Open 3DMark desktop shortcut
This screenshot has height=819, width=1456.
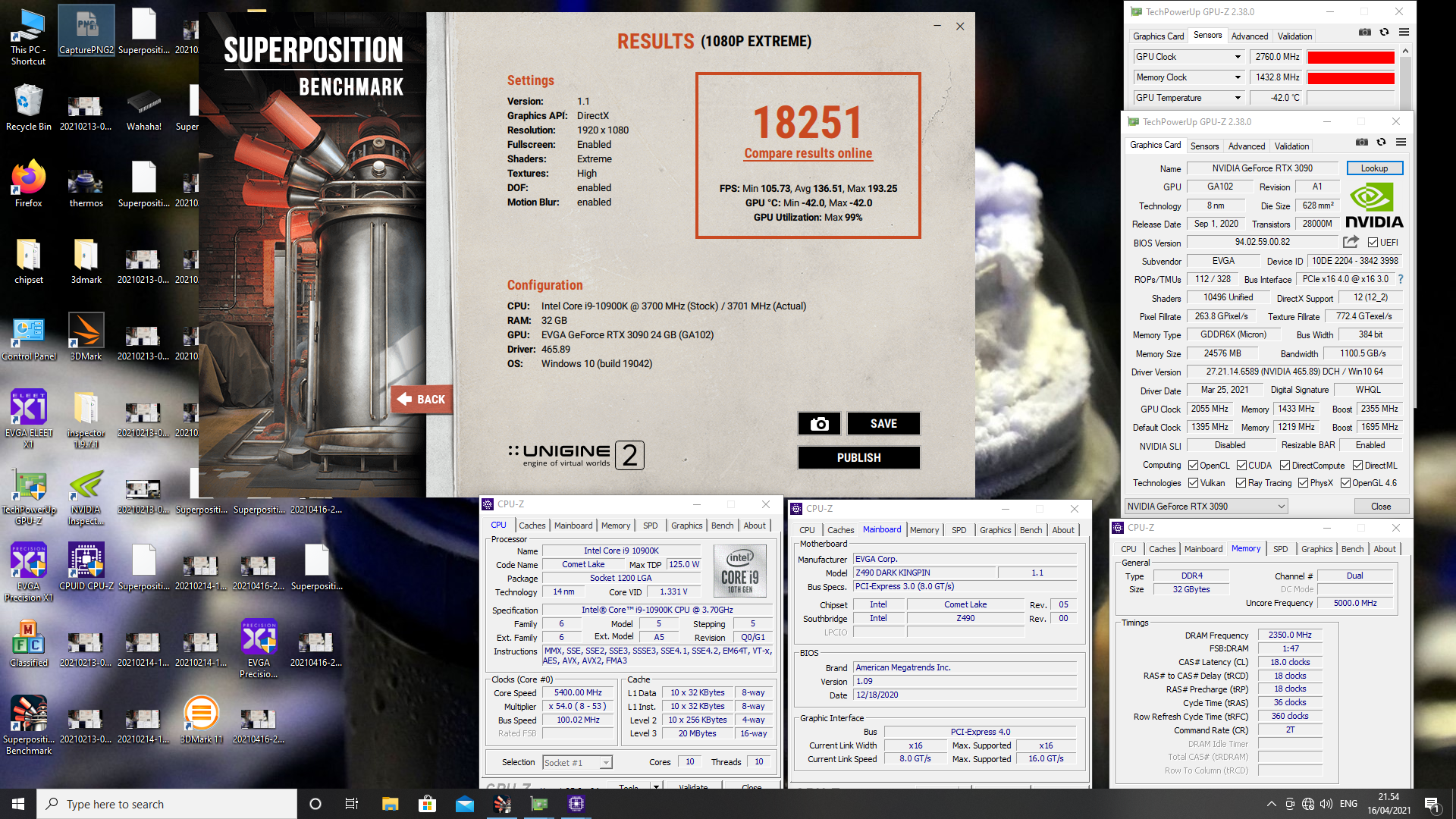[86, 337]
